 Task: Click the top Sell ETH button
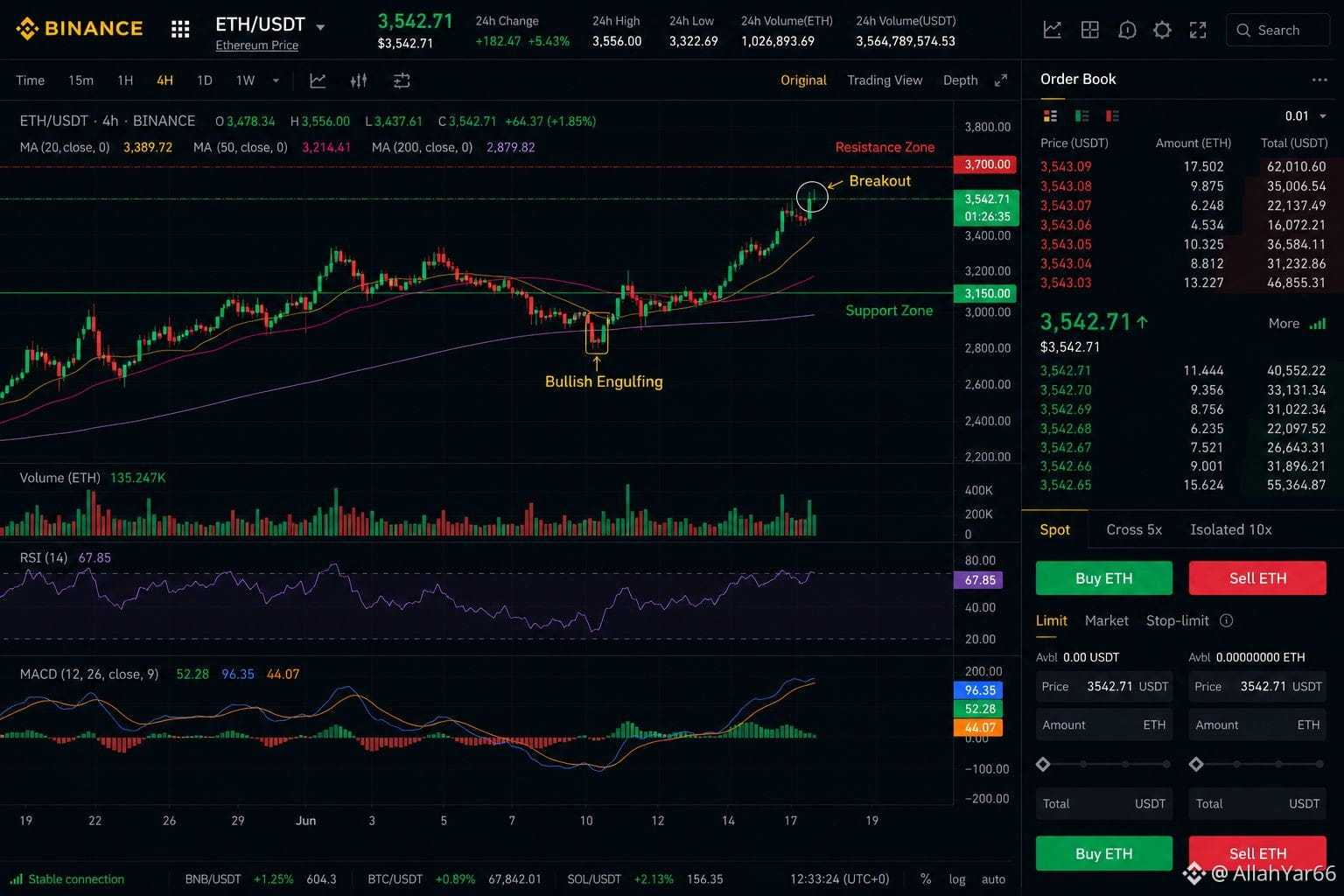[1257, 578]
